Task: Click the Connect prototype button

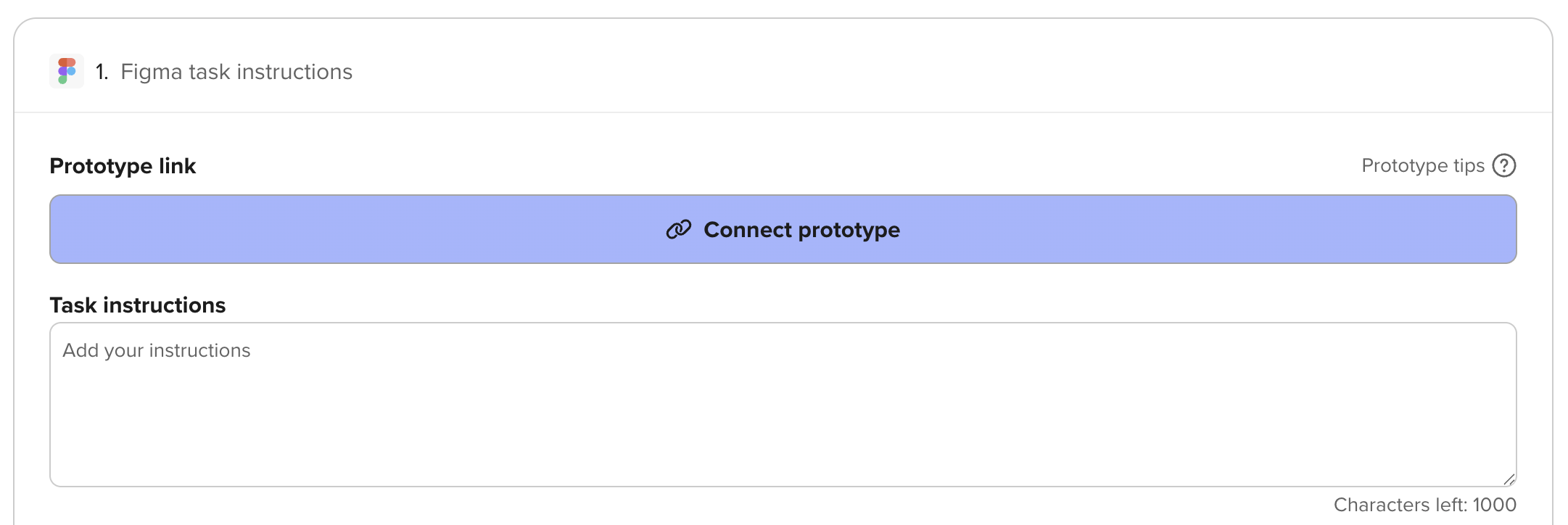Action: pyautogui.click(x=783, y=229)
